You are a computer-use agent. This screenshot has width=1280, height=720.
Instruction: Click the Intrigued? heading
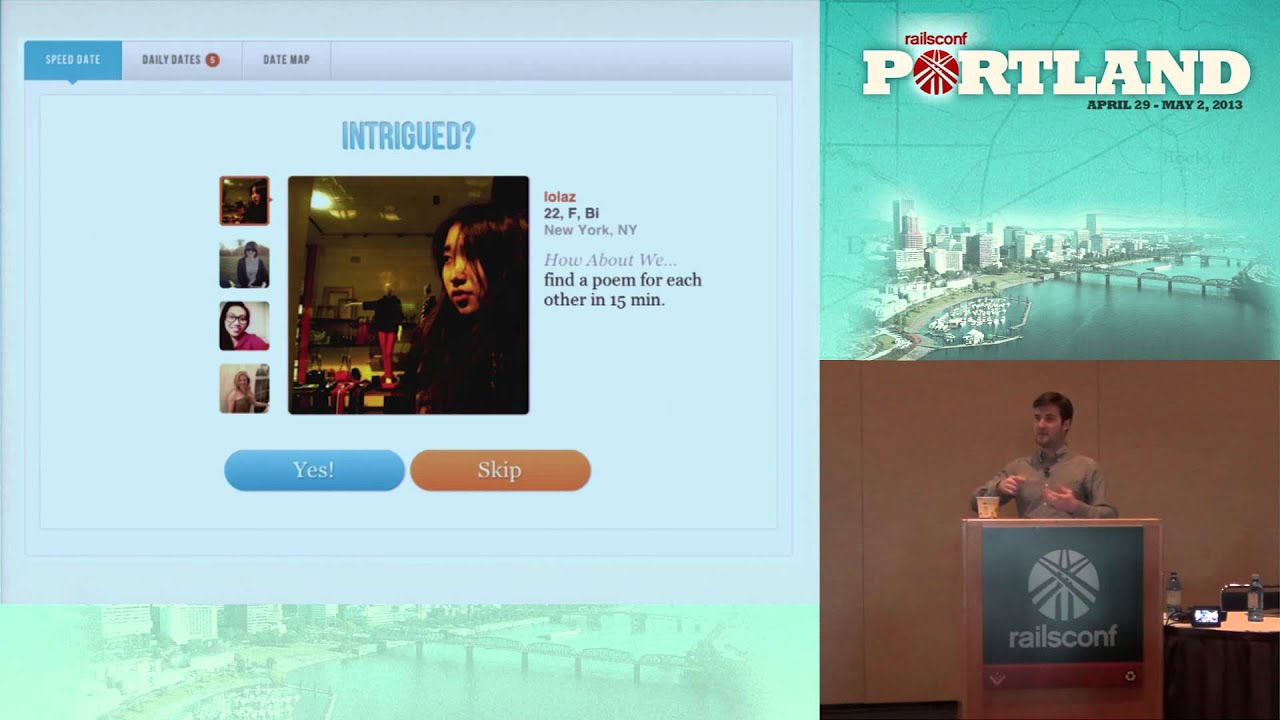click(408, 136)
